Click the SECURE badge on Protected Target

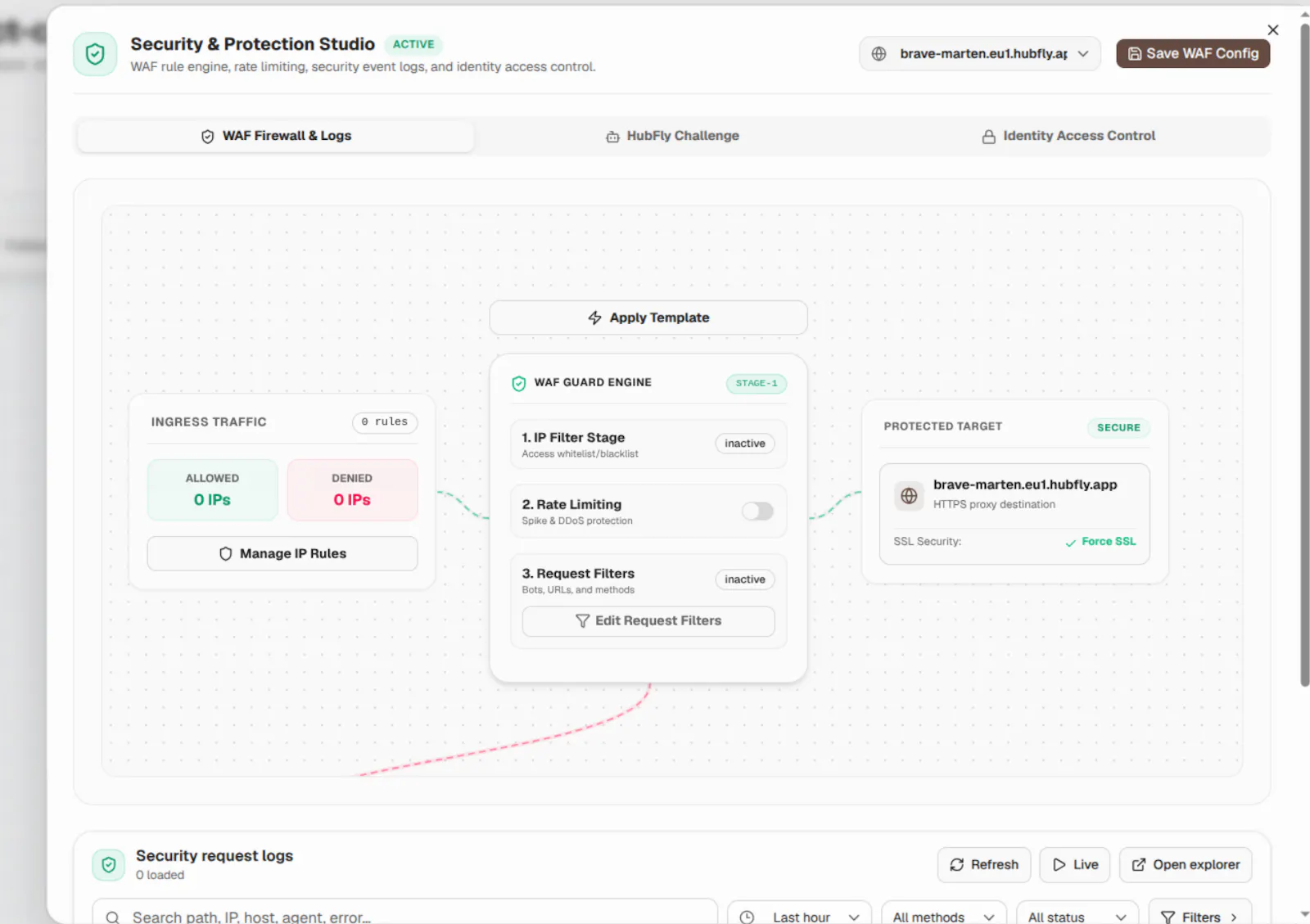point(1118,427)
